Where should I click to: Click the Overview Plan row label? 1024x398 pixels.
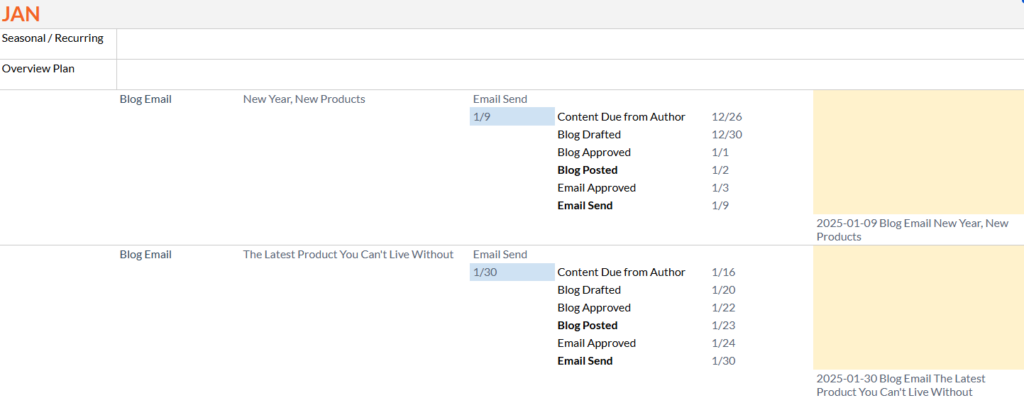[38, 68]
